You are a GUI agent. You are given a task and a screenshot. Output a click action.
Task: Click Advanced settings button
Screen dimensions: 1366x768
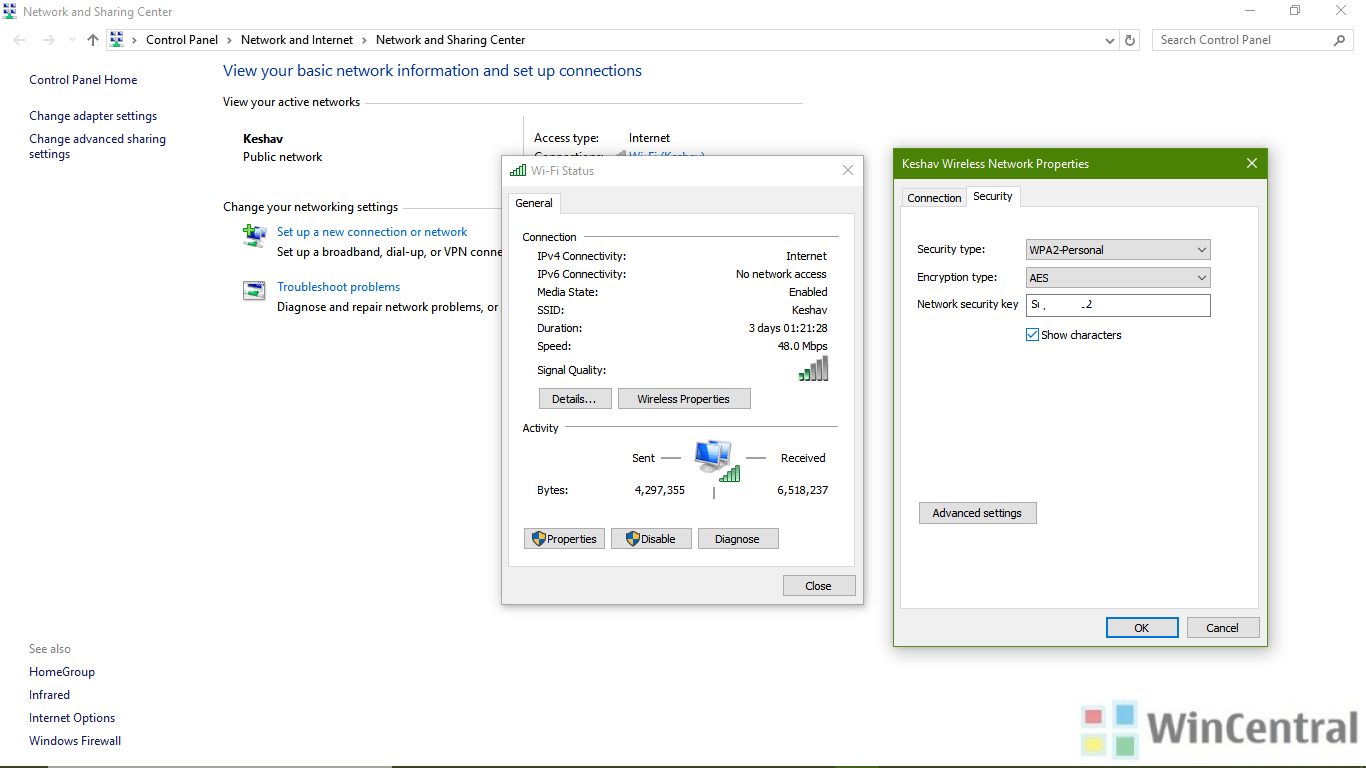(977, 513)
